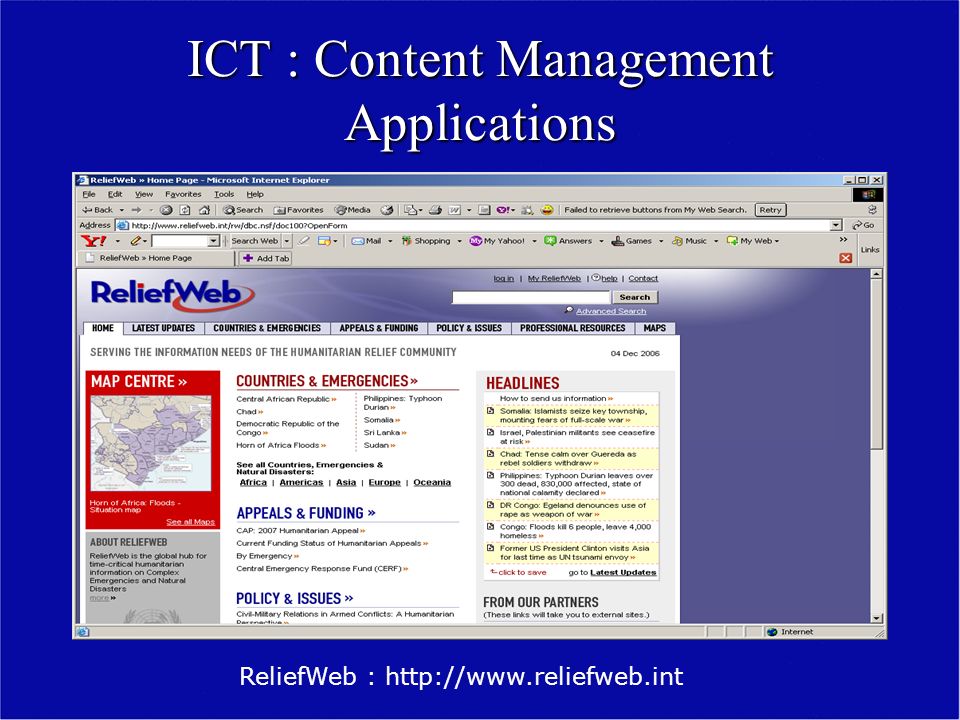Open the MAPS site tab
Viewport: 960px width, 720px height.
click(x=654, y=328)
